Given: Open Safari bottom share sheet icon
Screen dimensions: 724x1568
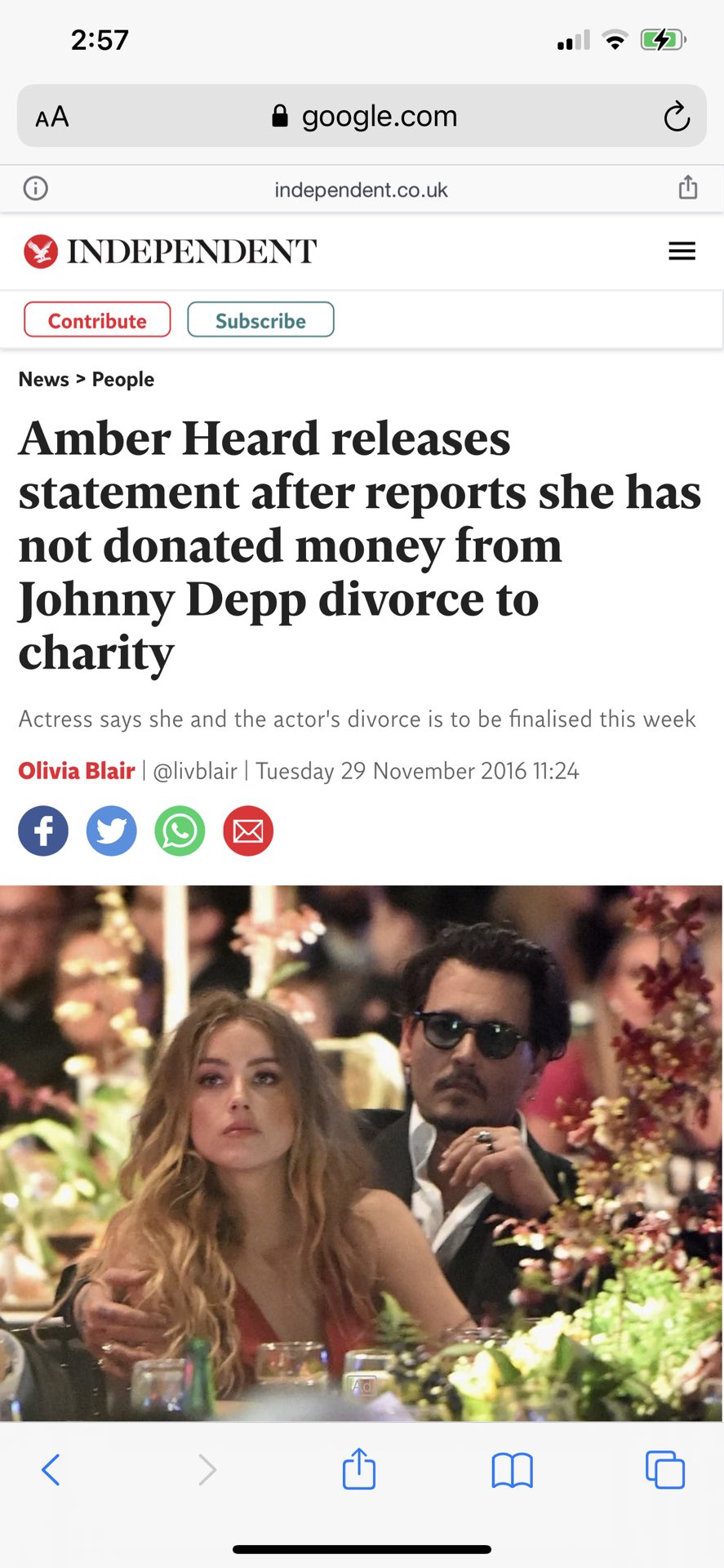Looking at the screenshot, I should point(359,1468).
